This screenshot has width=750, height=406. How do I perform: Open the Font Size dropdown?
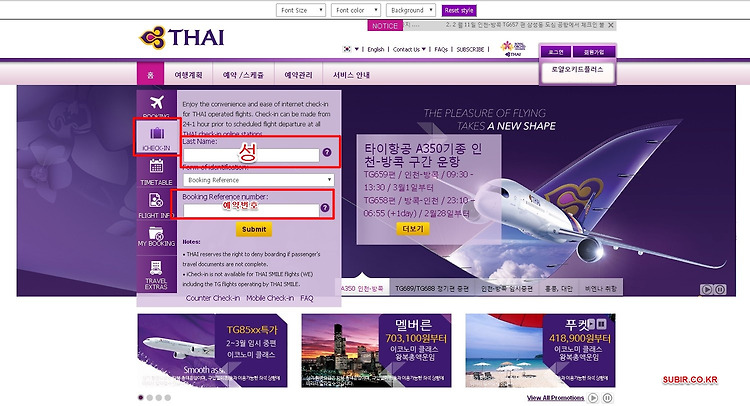pyautogui.click(x=301, y=10)
